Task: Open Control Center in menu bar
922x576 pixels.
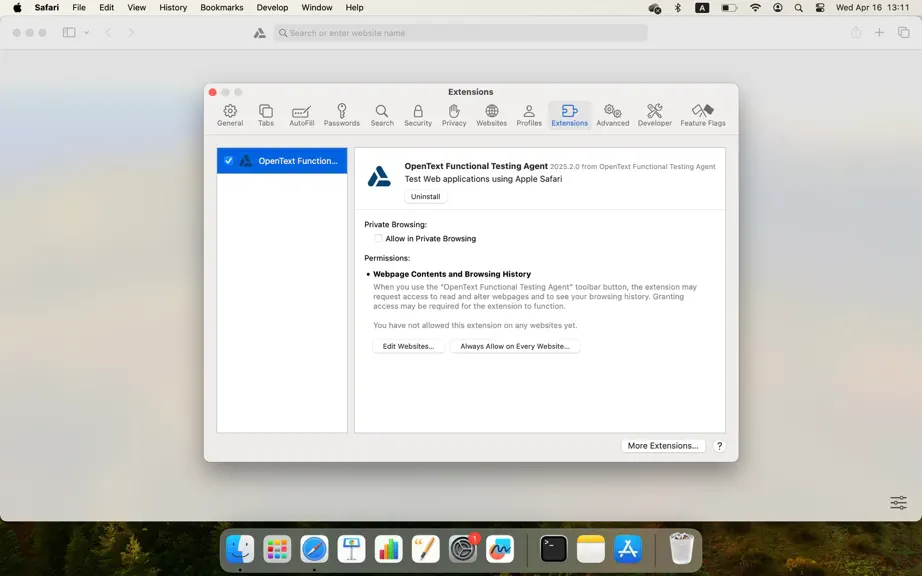Action: point(820,8)
